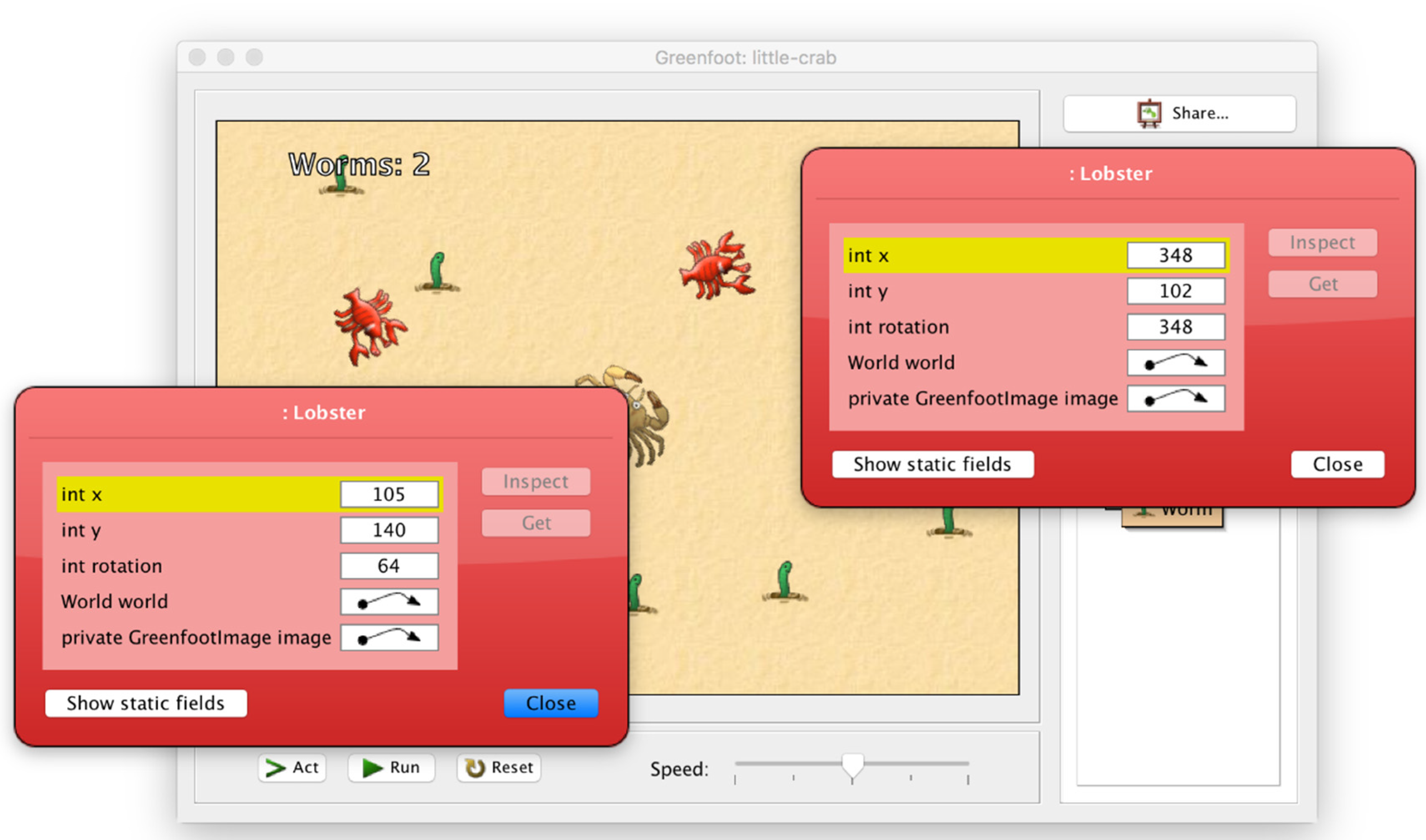
Task: Click the lobster near the top right of world
Action: pyautogui.click(x=717, y=266)
